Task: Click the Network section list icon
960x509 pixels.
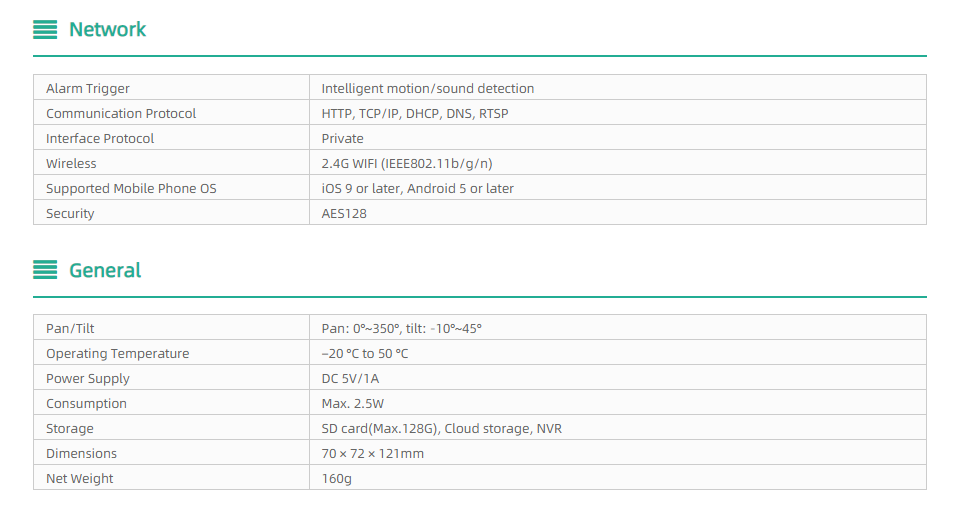Action: pos(45,29)
